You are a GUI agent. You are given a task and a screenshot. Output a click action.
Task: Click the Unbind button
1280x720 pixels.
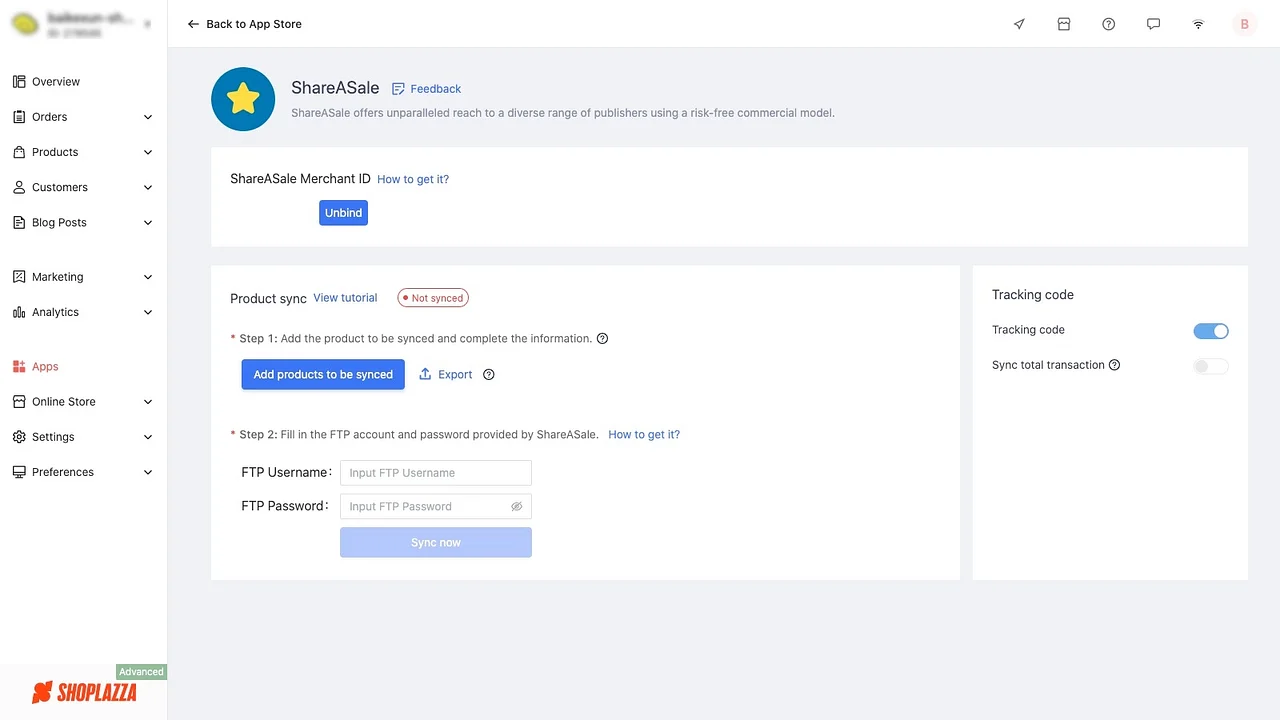tap(343, 212)
